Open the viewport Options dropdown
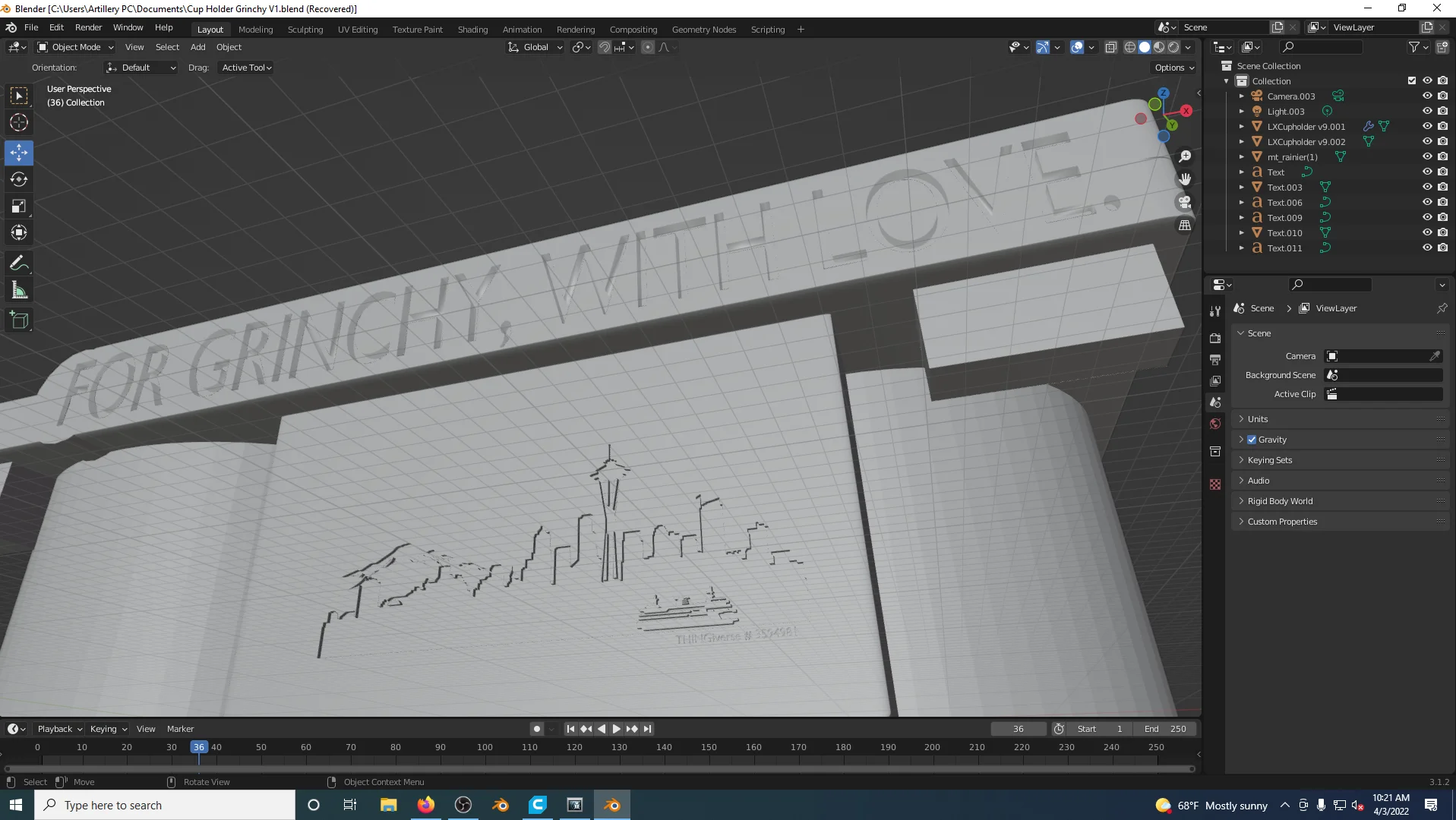1456x820 pixels. point(1174,68)
